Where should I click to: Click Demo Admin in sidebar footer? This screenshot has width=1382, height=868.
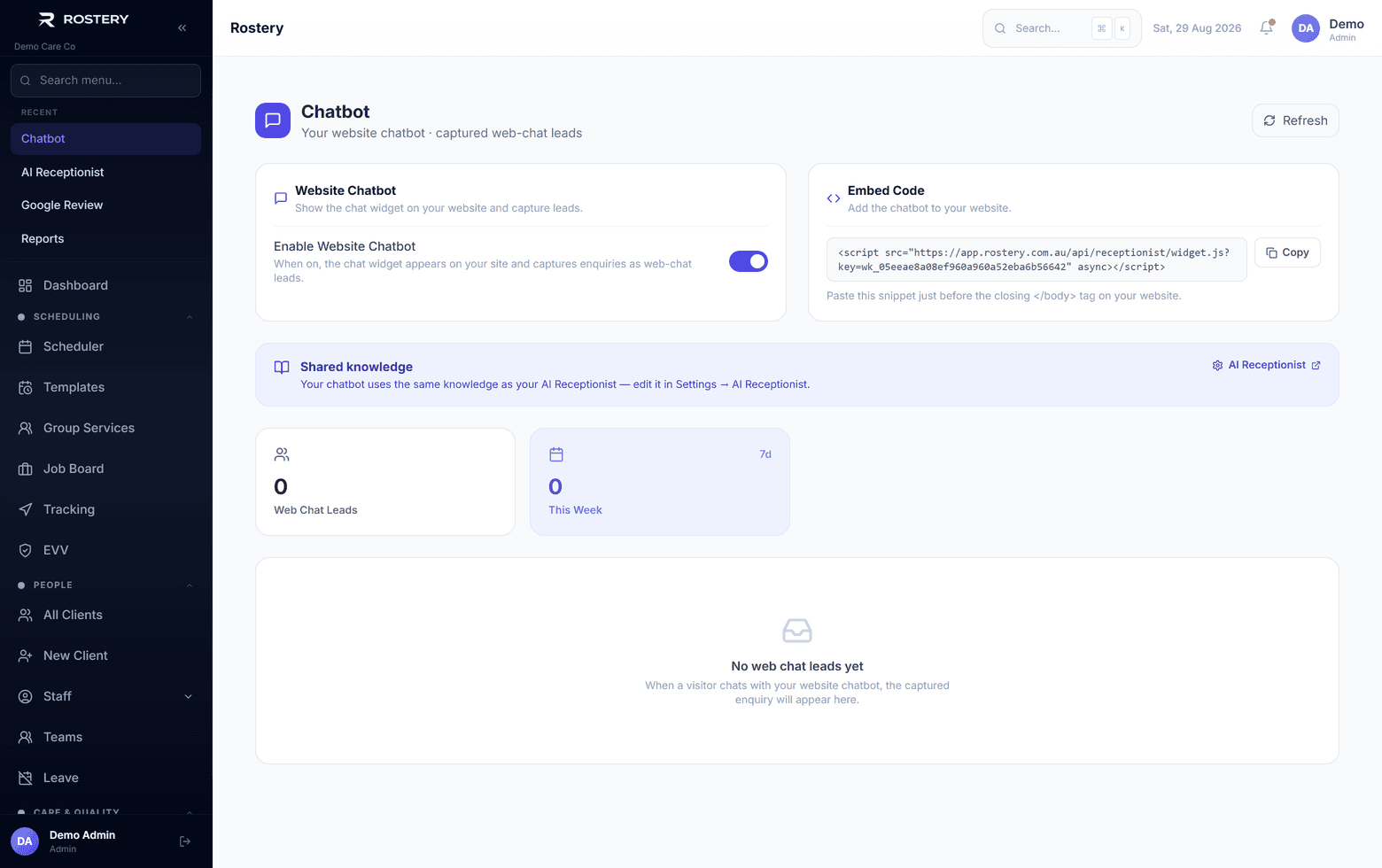pyautogui.click(x=82, y=841)
